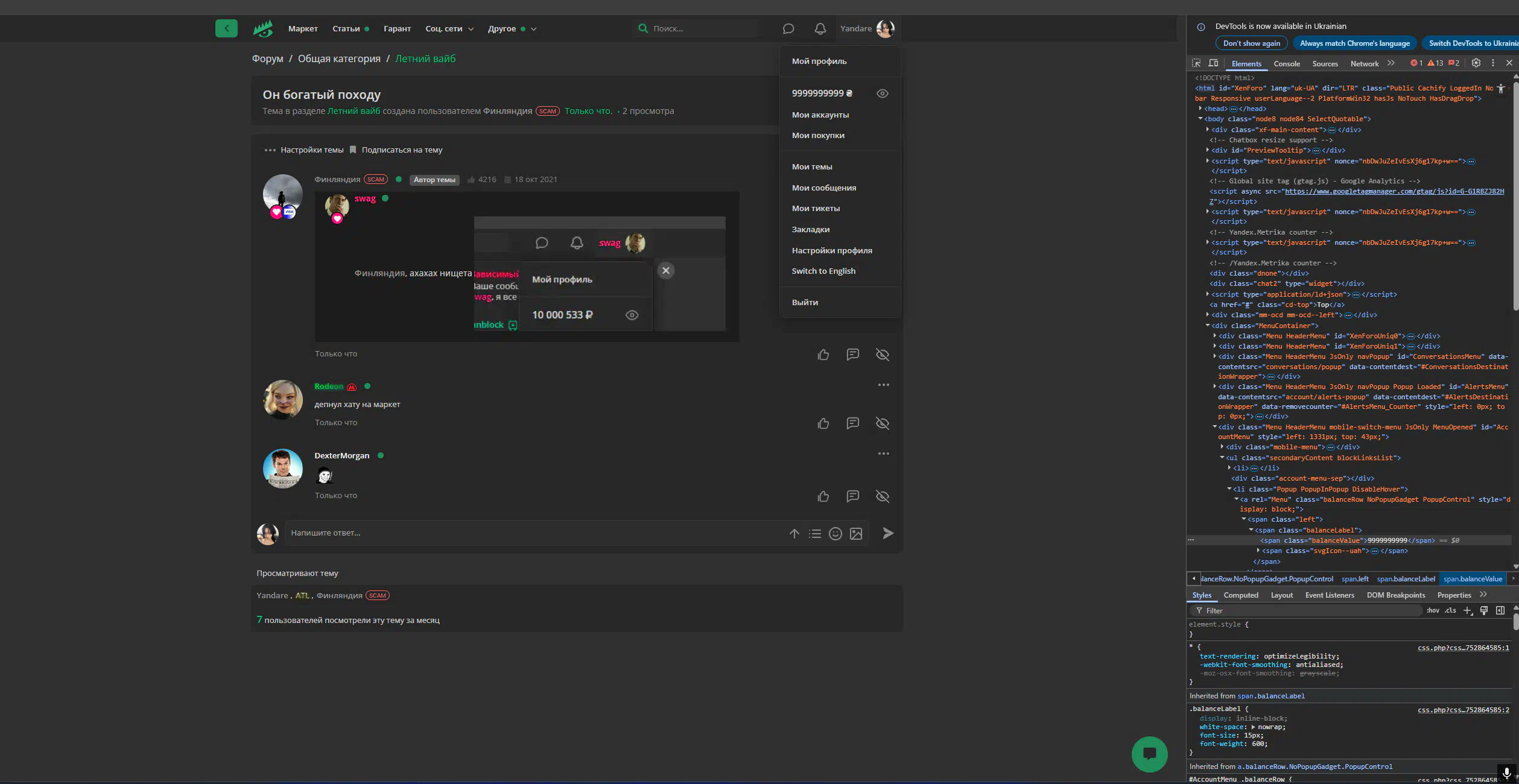
Task: Toggle the :hov element state button
Action: pyautogui.click(x=1433, y=610)
